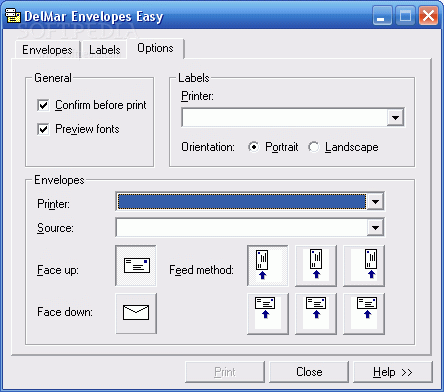Select the Face down envelope icon

[136, 313]
